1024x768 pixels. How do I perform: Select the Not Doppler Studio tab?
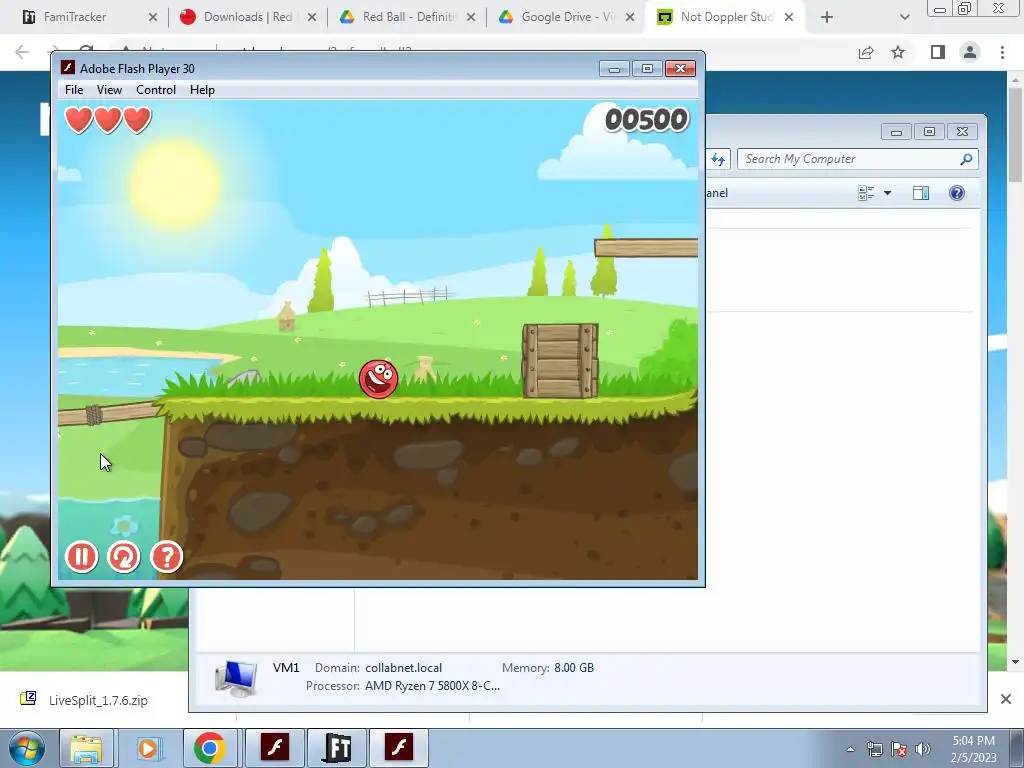pyautogui.click(x=725, y=17)
